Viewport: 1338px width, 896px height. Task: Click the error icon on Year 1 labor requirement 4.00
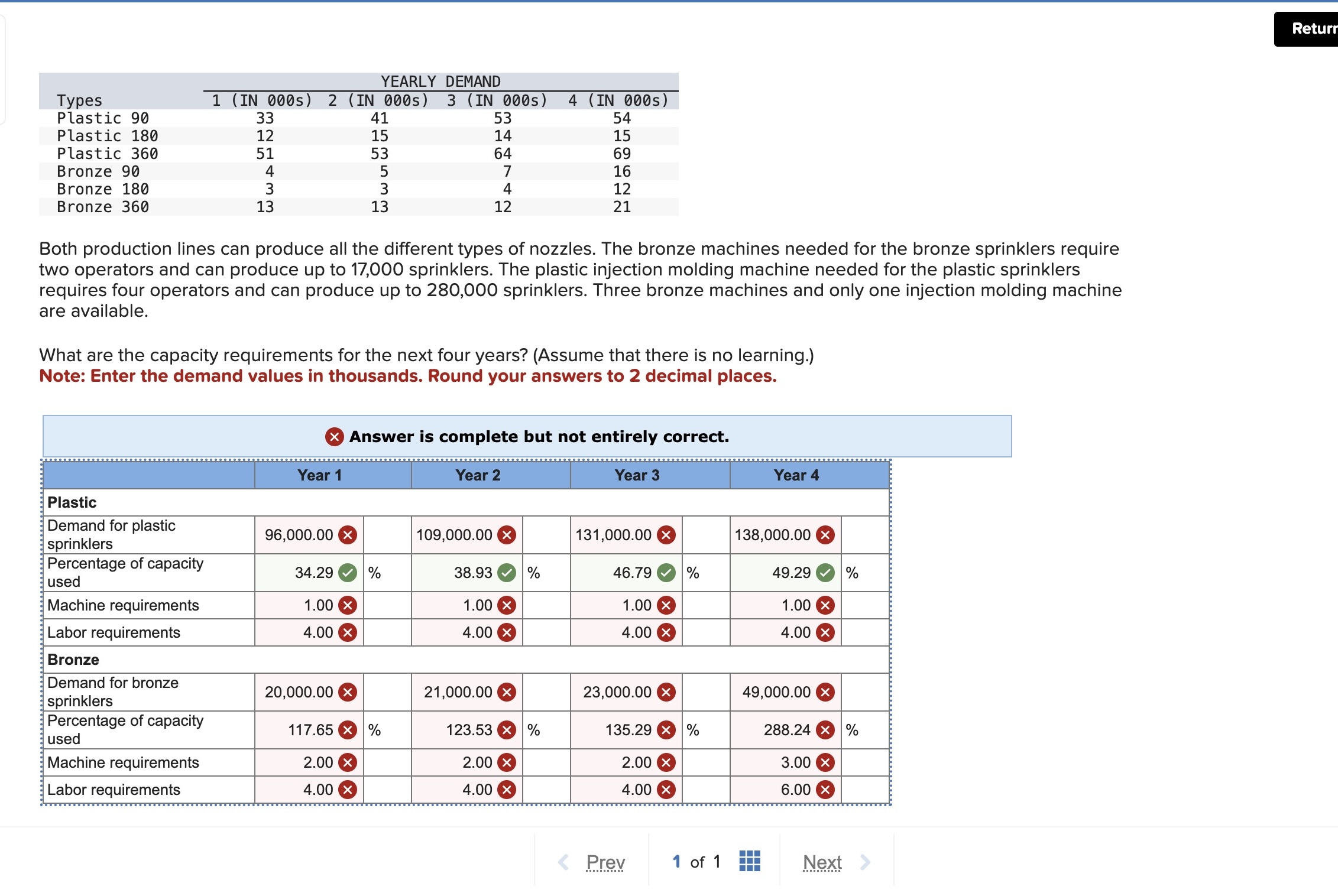[348, 632]
